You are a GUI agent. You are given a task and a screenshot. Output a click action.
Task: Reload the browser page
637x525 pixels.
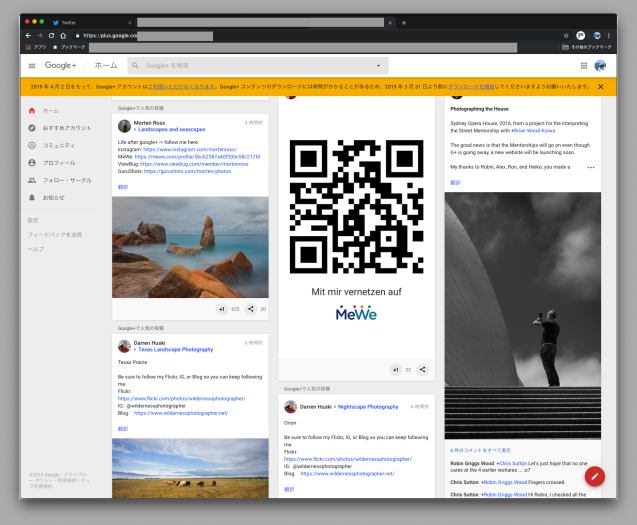[x=51, y=36]
